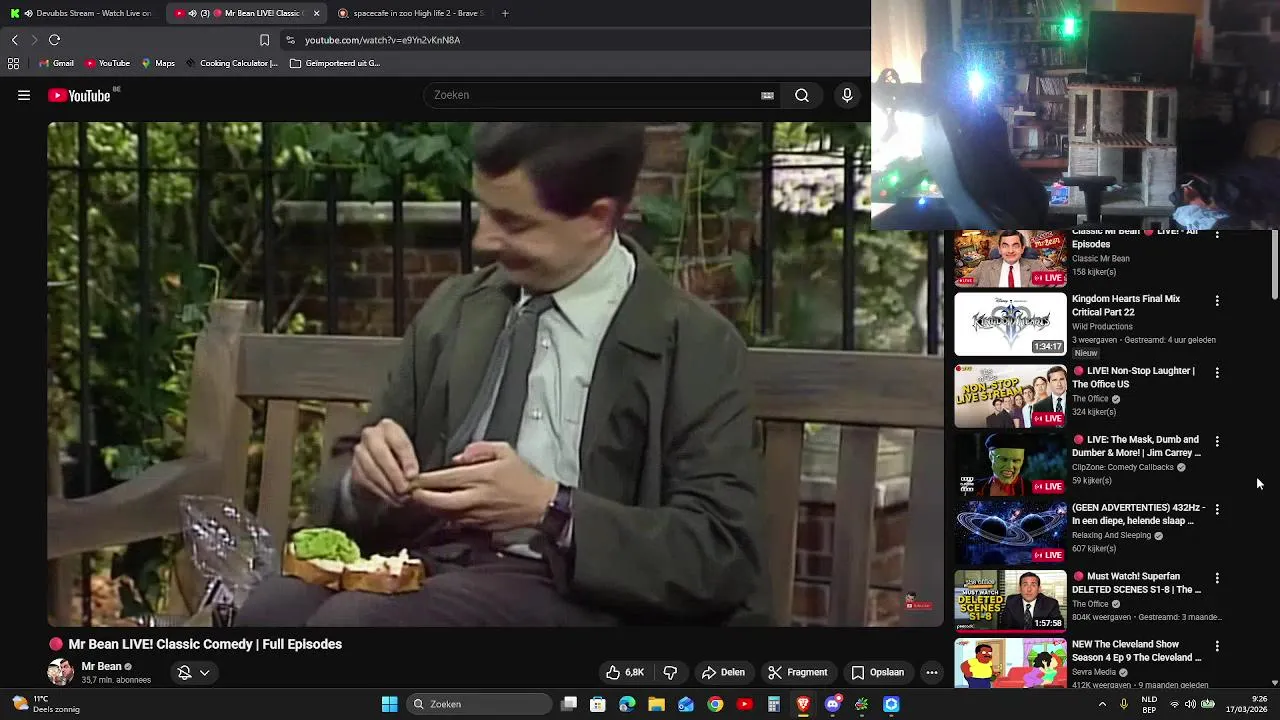Open File Explorer from the taskbar
The image size is (1280, 720).
[x=656, y=704]
